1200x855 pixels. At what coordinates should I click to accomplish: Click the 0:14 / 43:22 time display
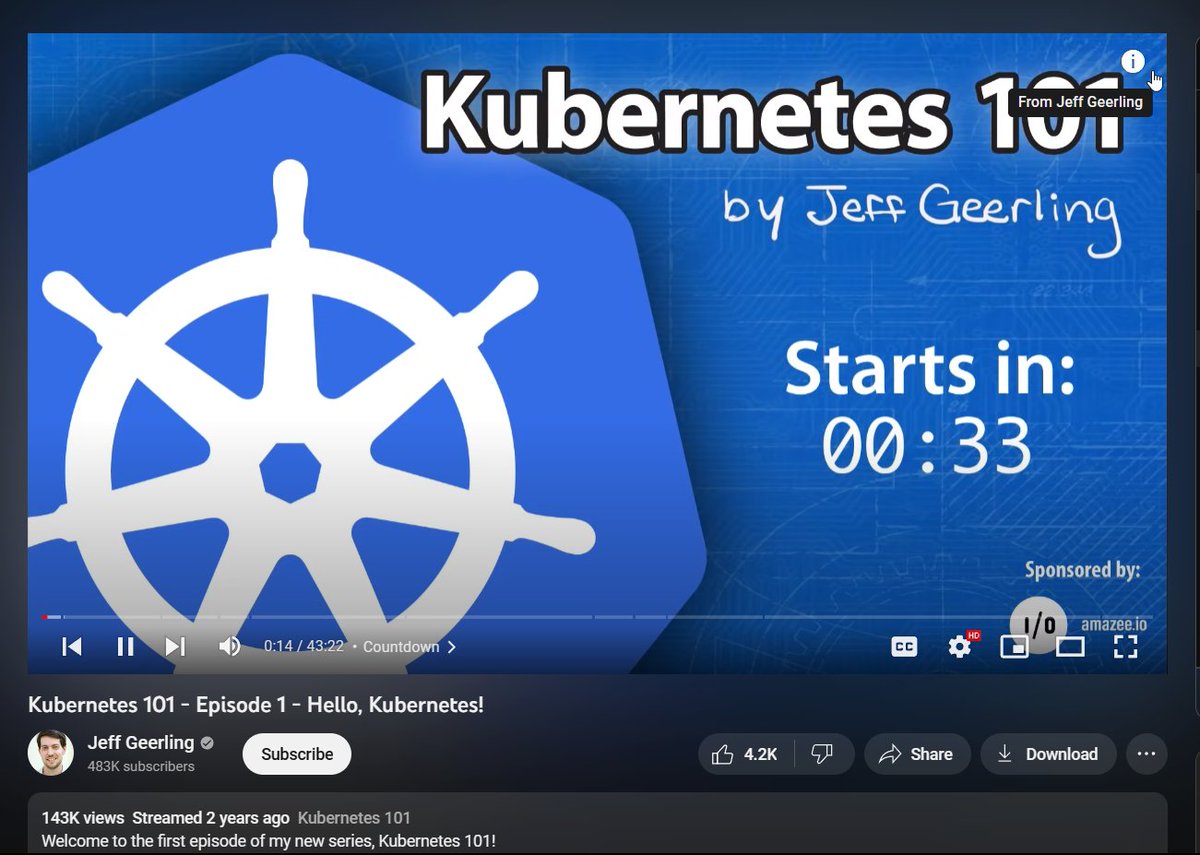pyautogui.click(x=304, y=647)
